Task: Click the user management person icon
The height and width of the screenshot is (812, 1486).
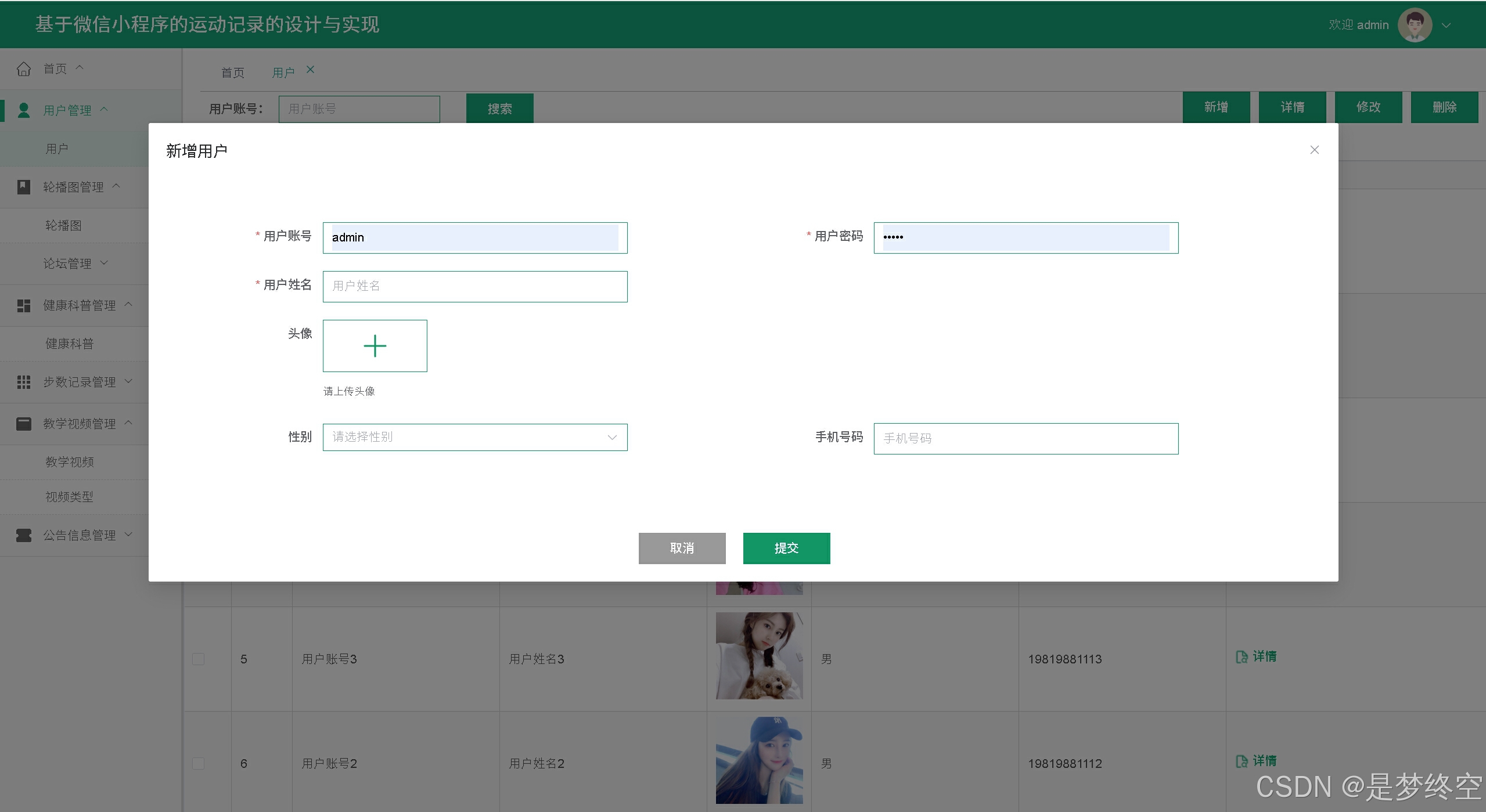Action: [24, 110]
